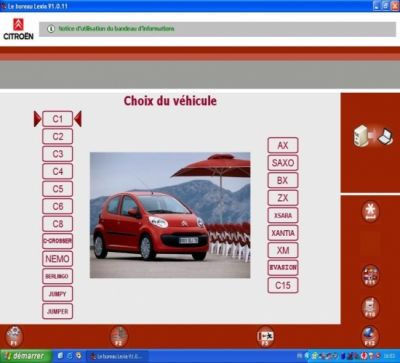Click the F12 globe icon at bottom right
This screenshot has height=363, width=400.
[370, 336]
